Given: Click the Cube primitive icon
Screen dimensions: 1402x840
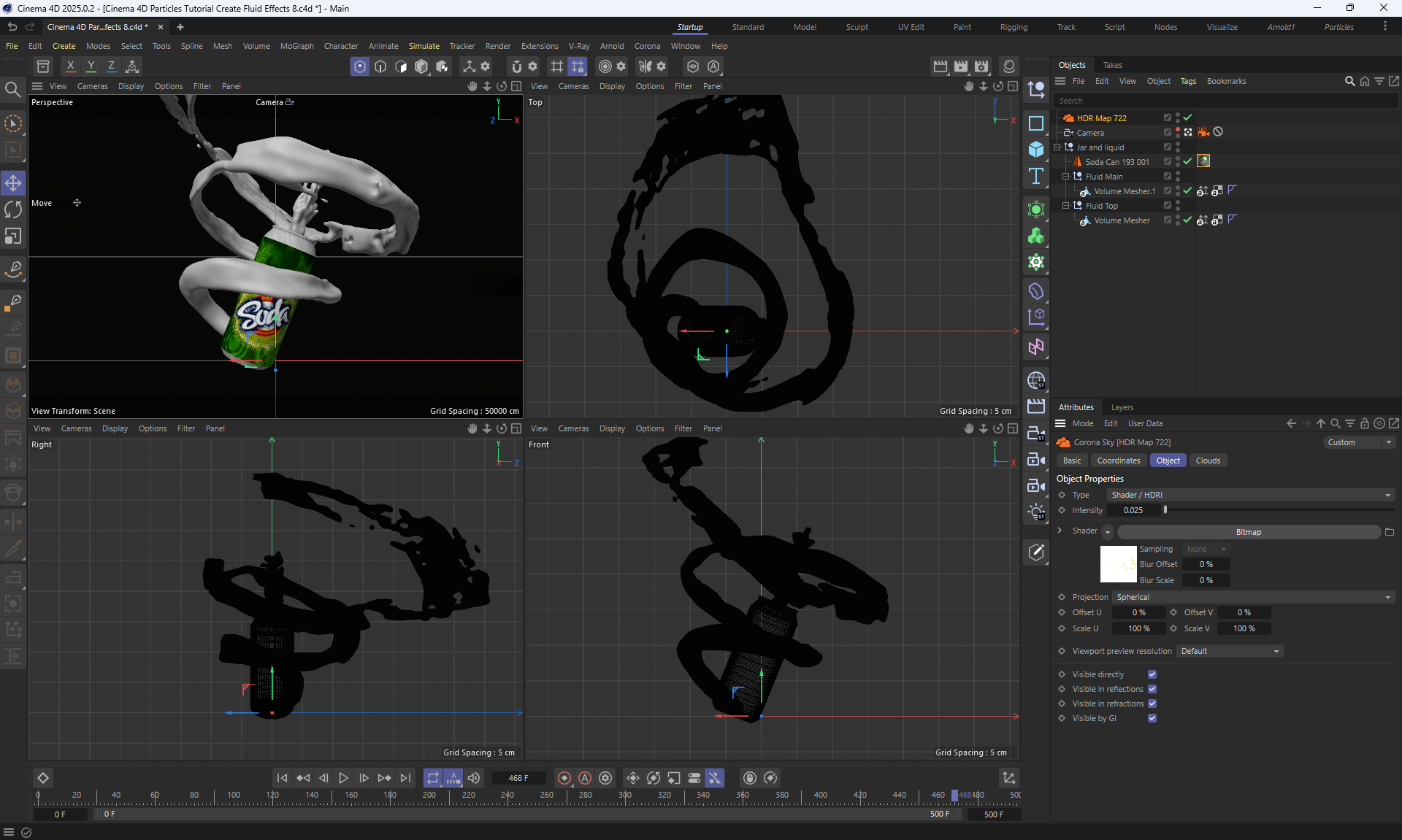Looking at the screenshot, I should 1035,150.
